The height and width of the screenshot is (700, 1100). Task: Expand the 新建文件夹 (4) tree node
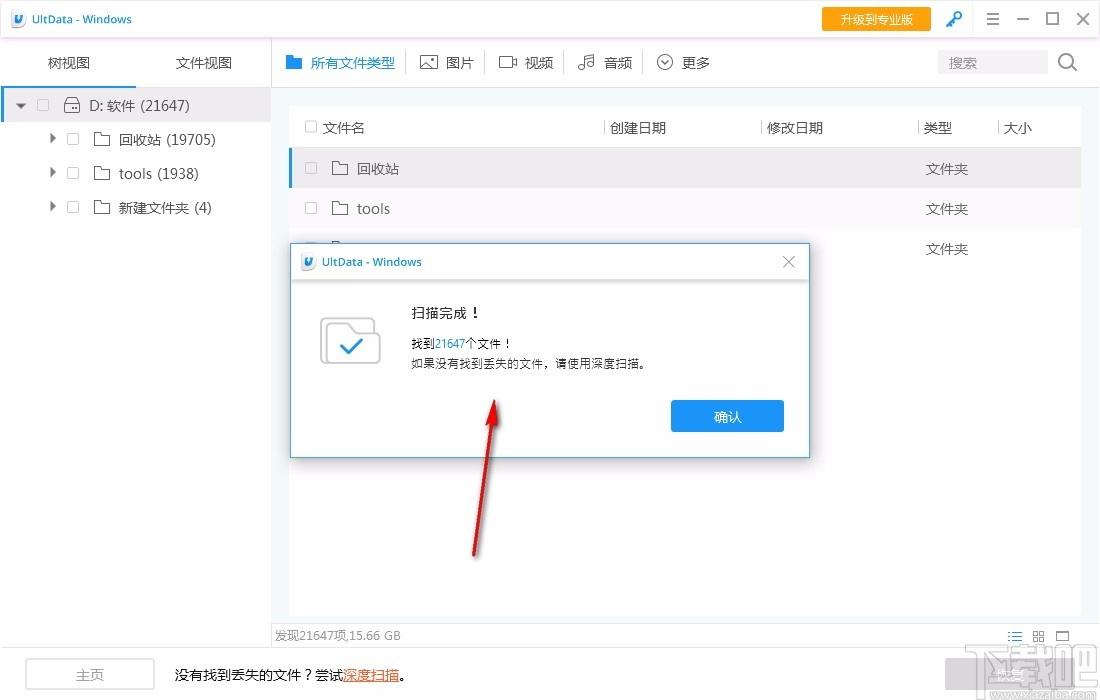53,207
